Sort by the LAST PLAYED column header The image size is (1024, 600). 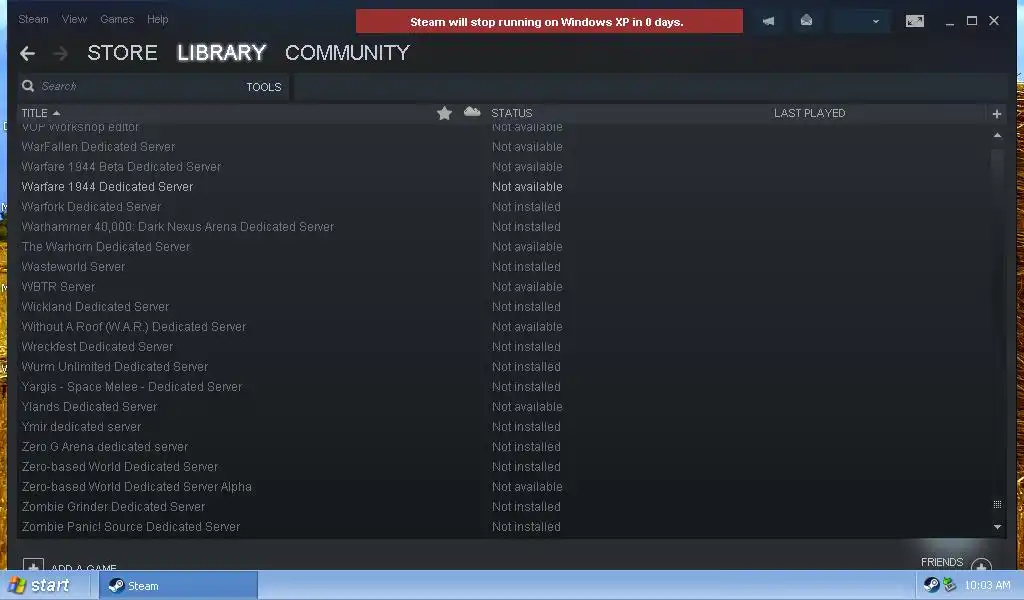coord(810,113)
